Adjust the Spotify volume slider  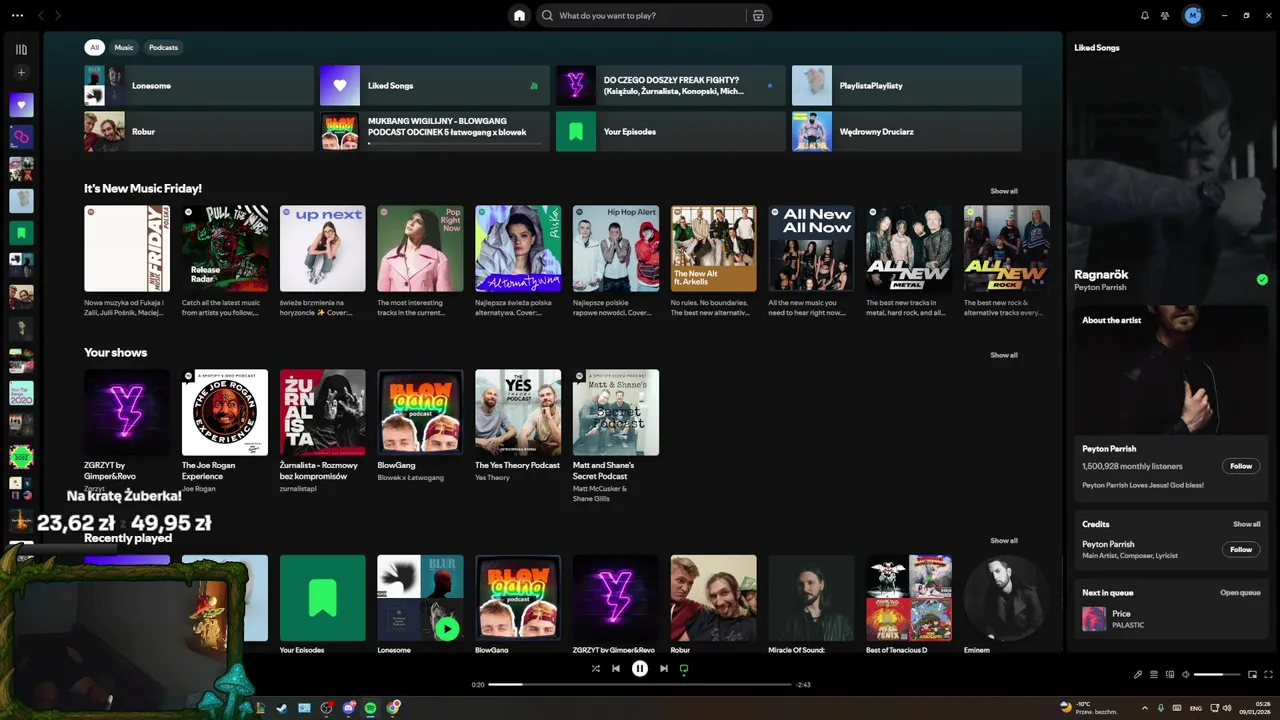[1216, 674]
